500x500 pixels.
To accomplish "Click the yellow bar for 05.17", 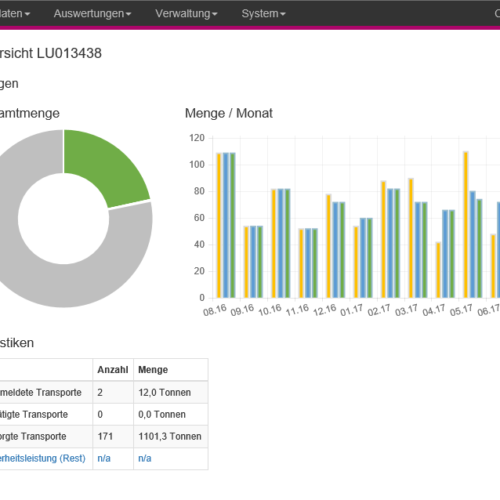I will point(466,225).
